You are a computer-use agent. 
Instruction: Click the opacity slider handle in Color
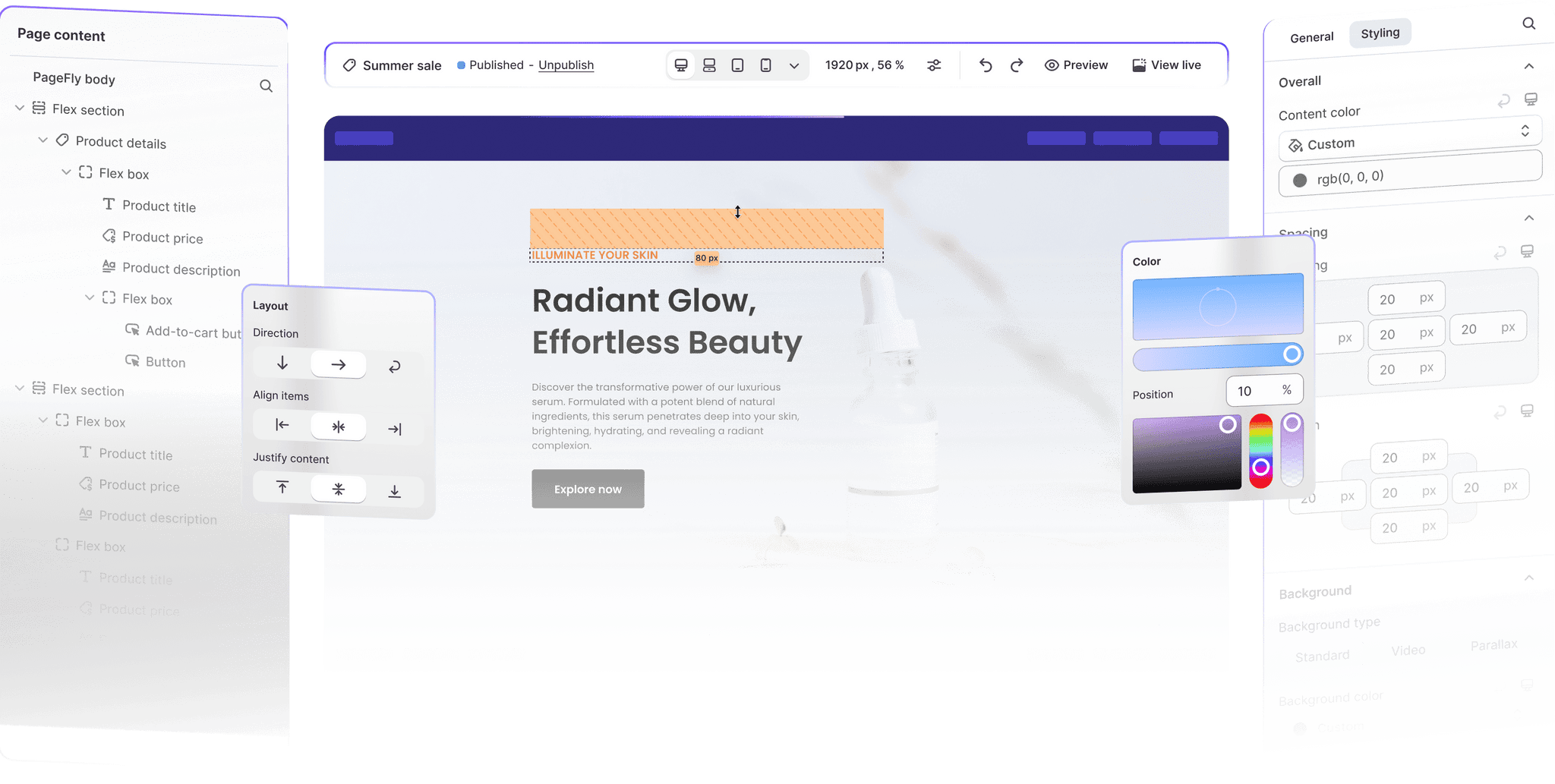click(x=1292, y=423)
